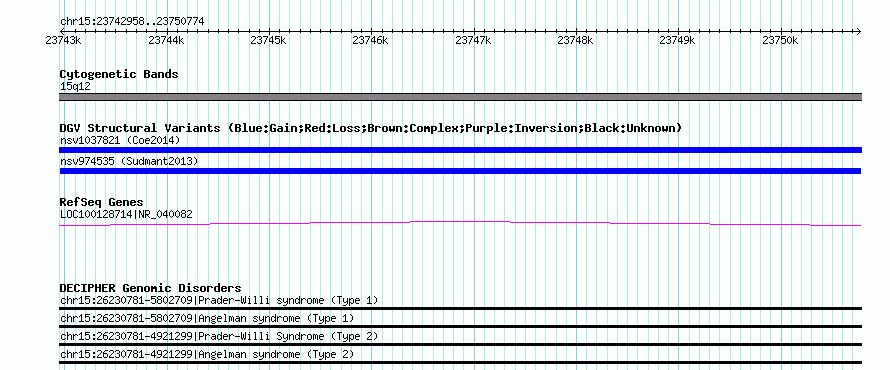Click the ruler's right arrowhead
The image size is (890, 370).
pyautogui.click(x=858, y=31)
